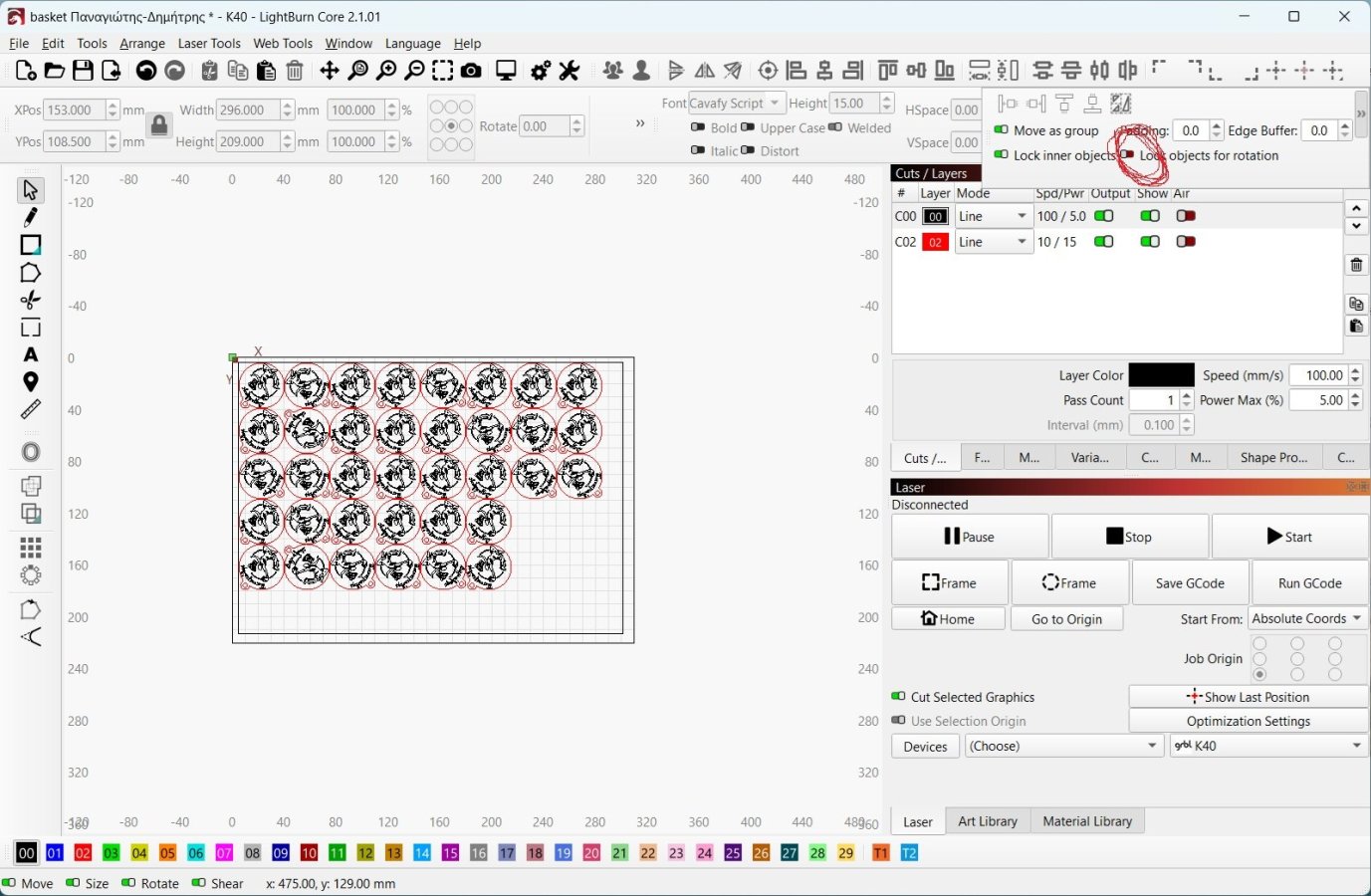Expand hidden toolbar items chevron
1371x896 pixels.
[640, 123]
